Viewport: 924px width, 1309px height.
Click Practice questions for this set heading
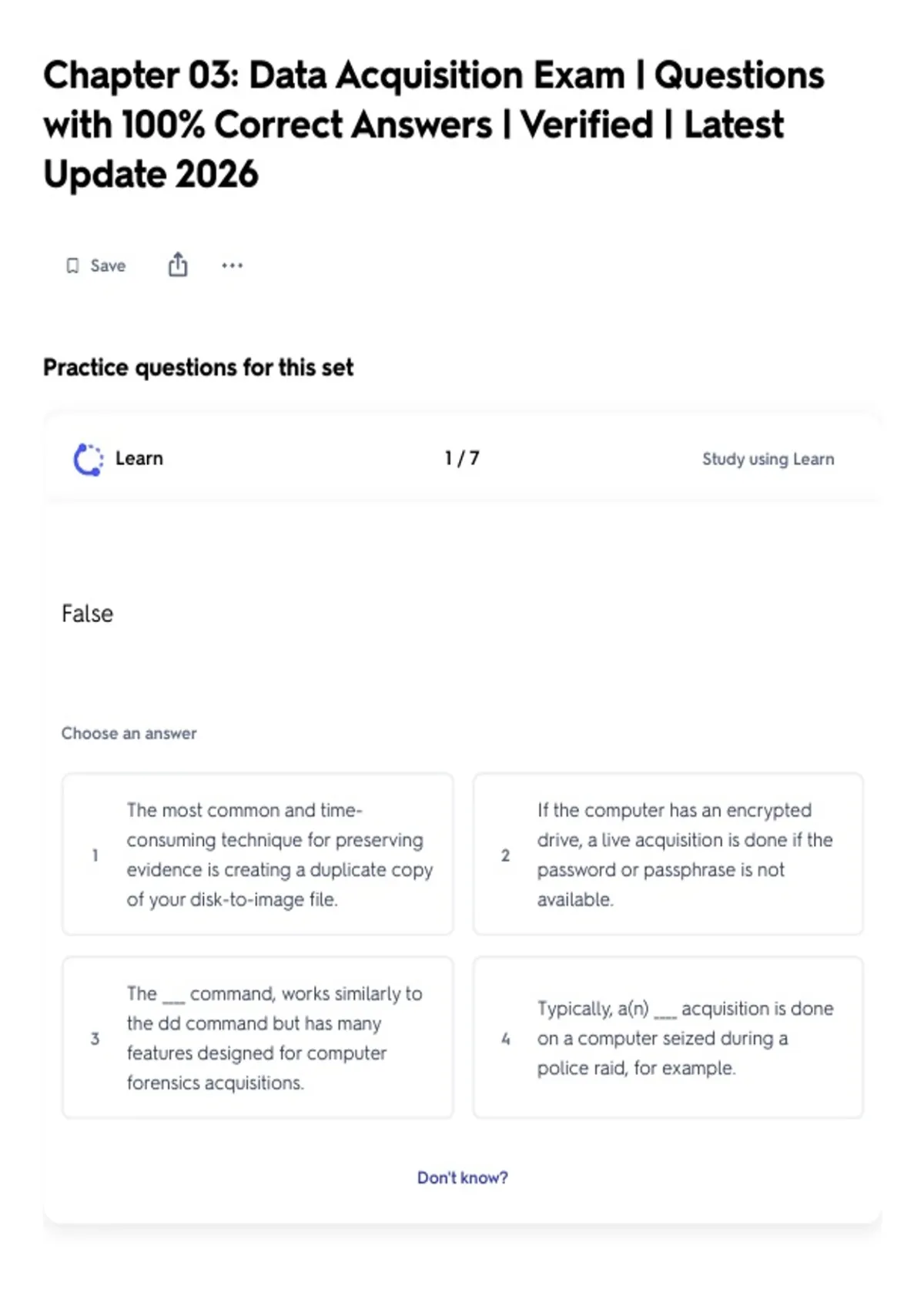[199, 367]
